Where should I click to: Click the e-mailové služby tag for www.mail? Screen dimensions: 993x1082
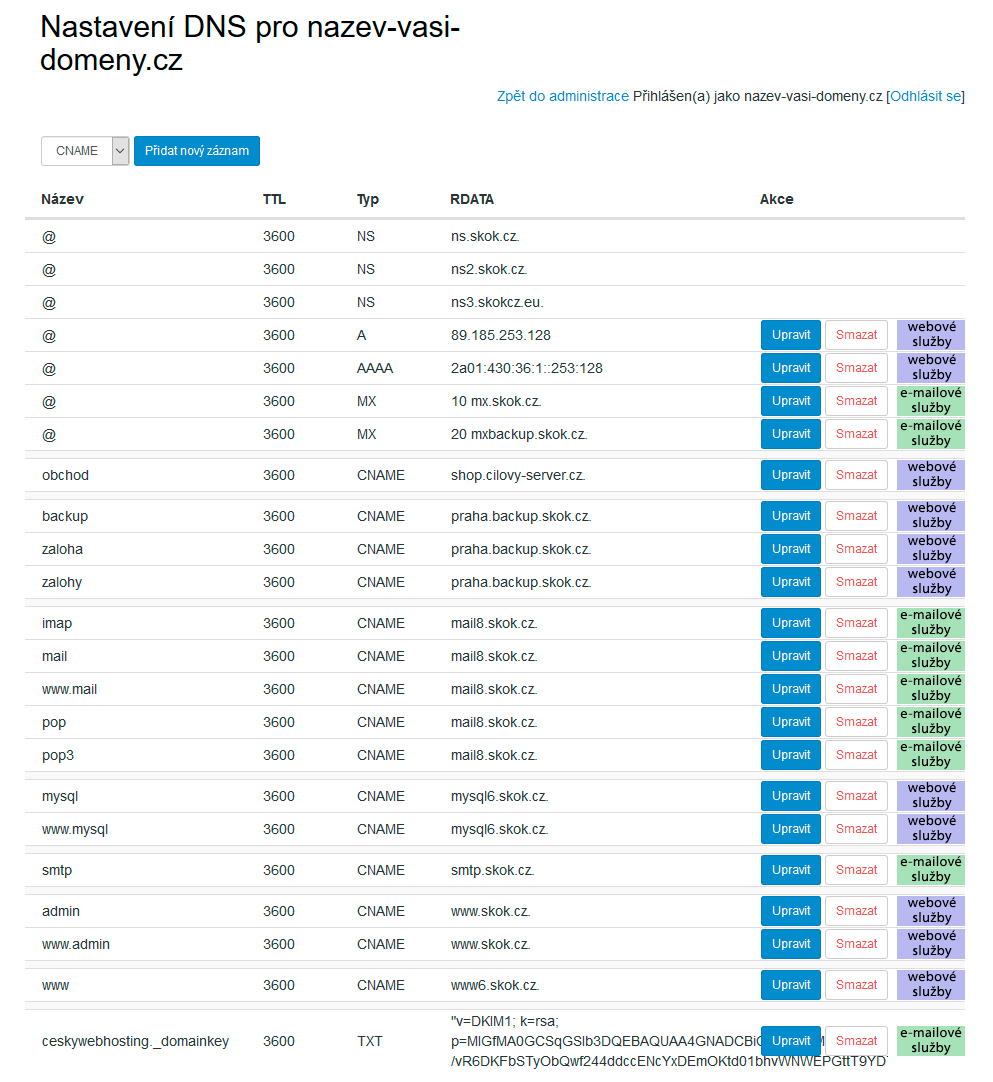pos(930,689)
